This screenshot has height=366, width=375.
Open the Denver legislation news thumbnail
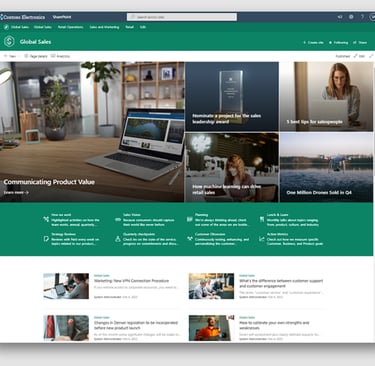(x=66, y=328)
